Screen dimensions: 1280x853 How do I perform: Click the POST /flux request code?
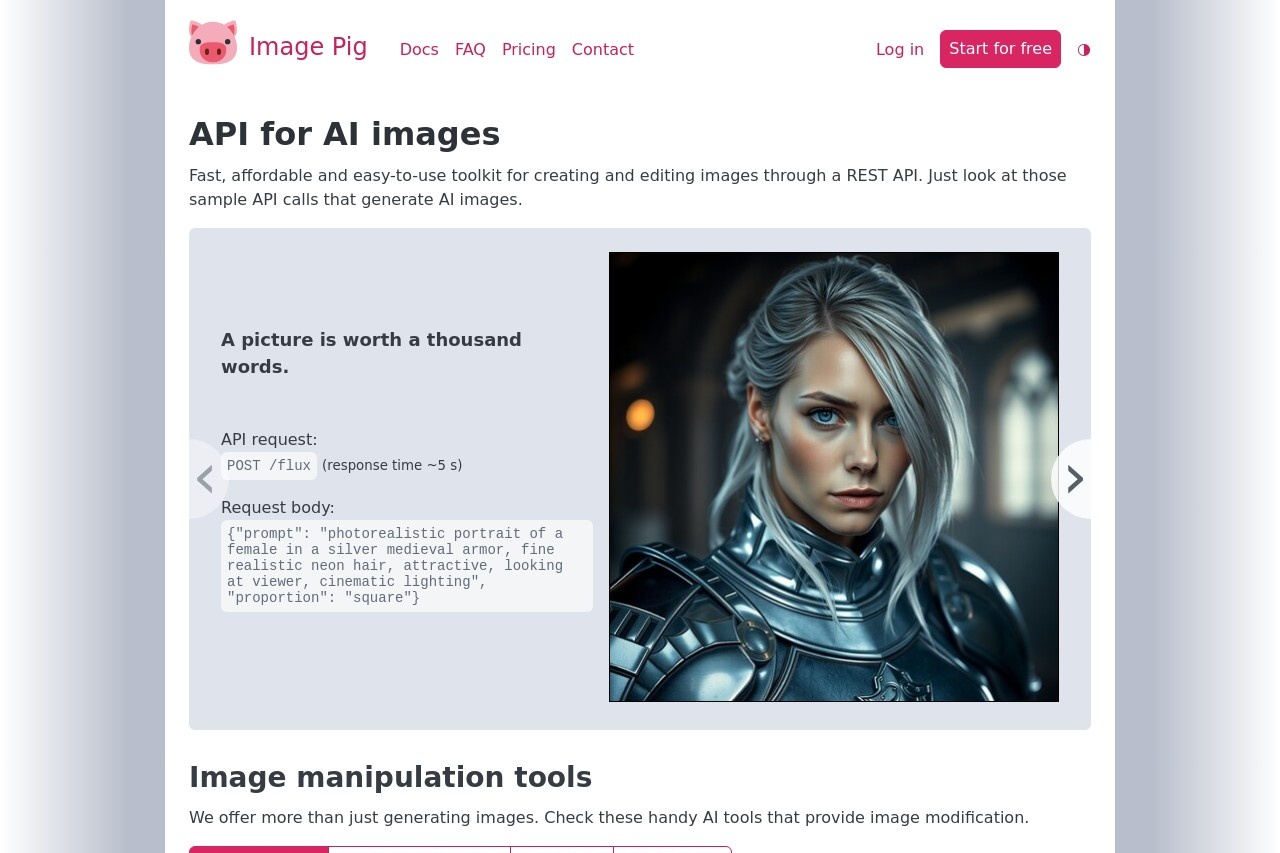coord(269,466)
